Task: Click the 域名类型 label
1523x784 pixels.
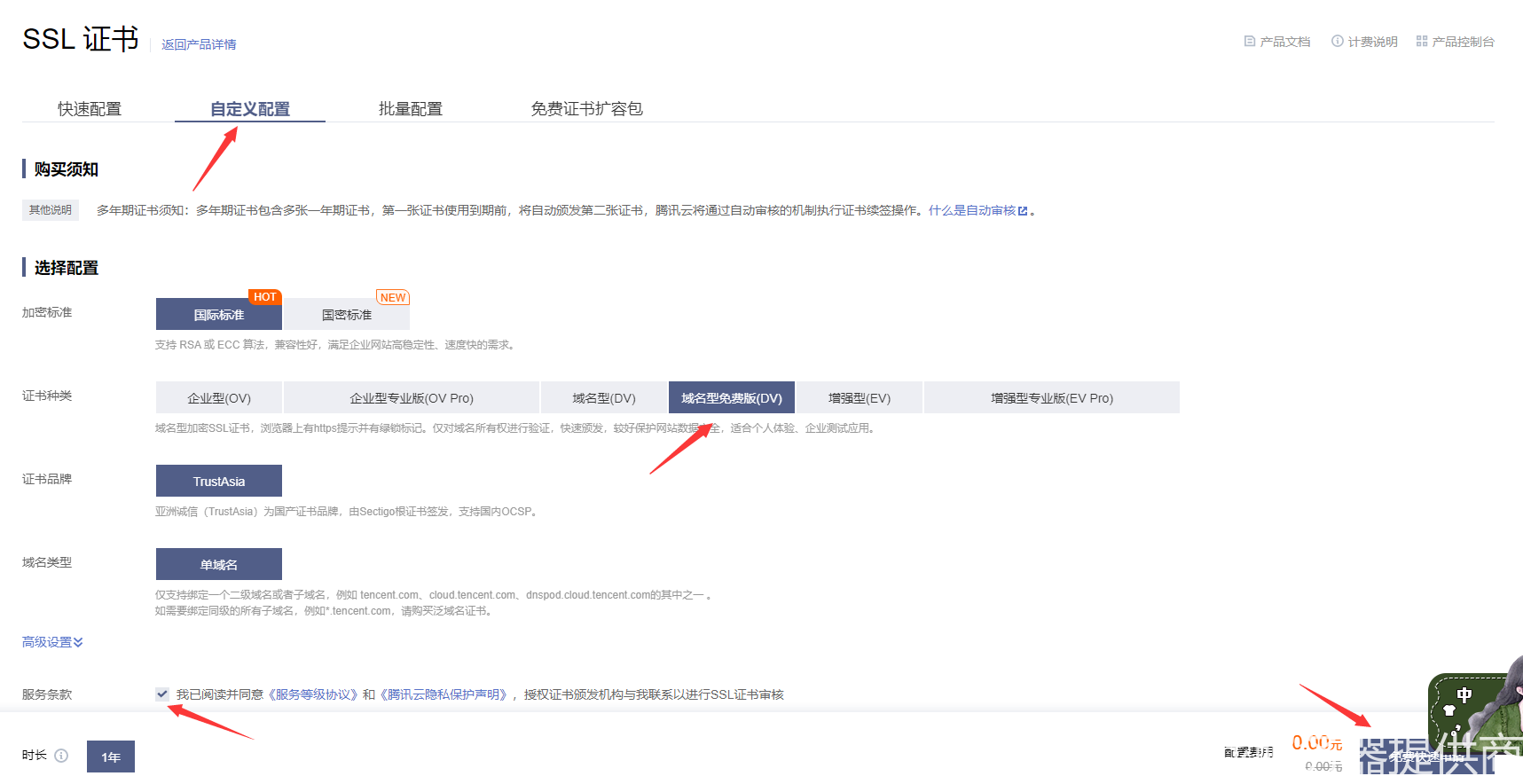Action: 47,562
